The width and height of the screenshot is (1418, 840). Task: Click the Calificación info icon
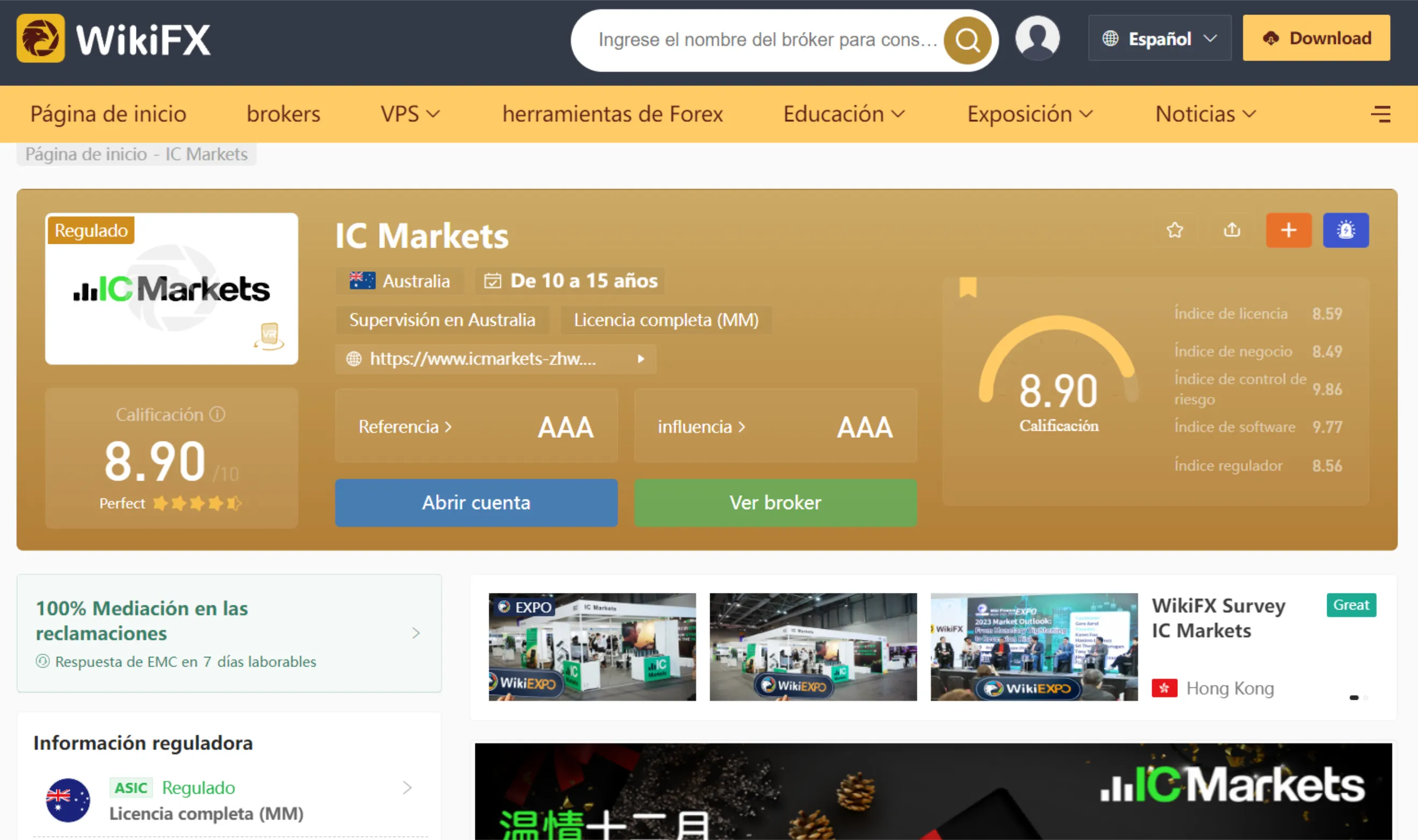click(x=218, y=414)
